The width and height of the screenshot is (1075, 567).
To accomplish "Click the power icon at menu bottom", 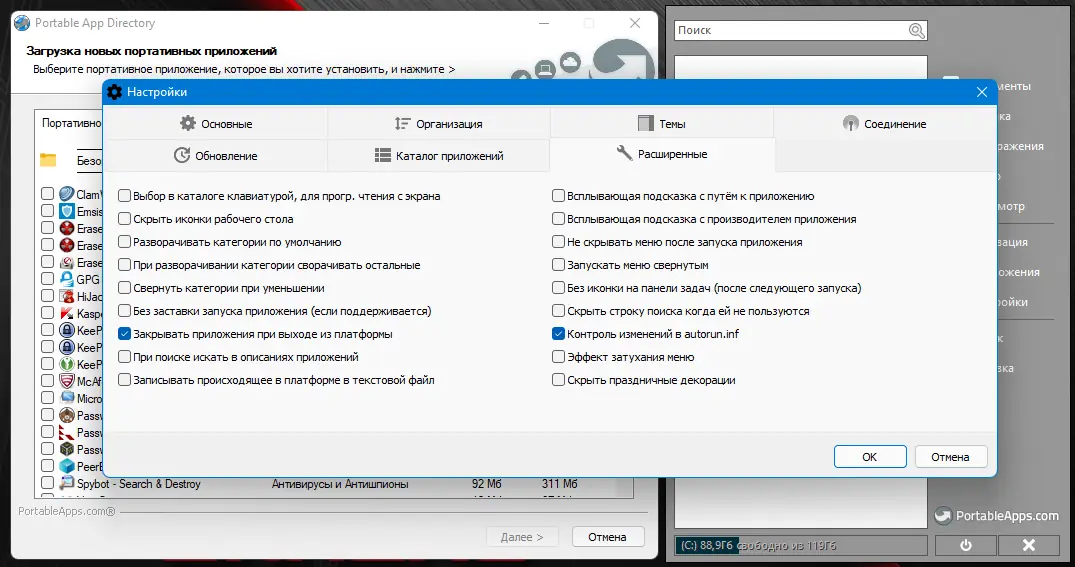I will coord(966,545).
